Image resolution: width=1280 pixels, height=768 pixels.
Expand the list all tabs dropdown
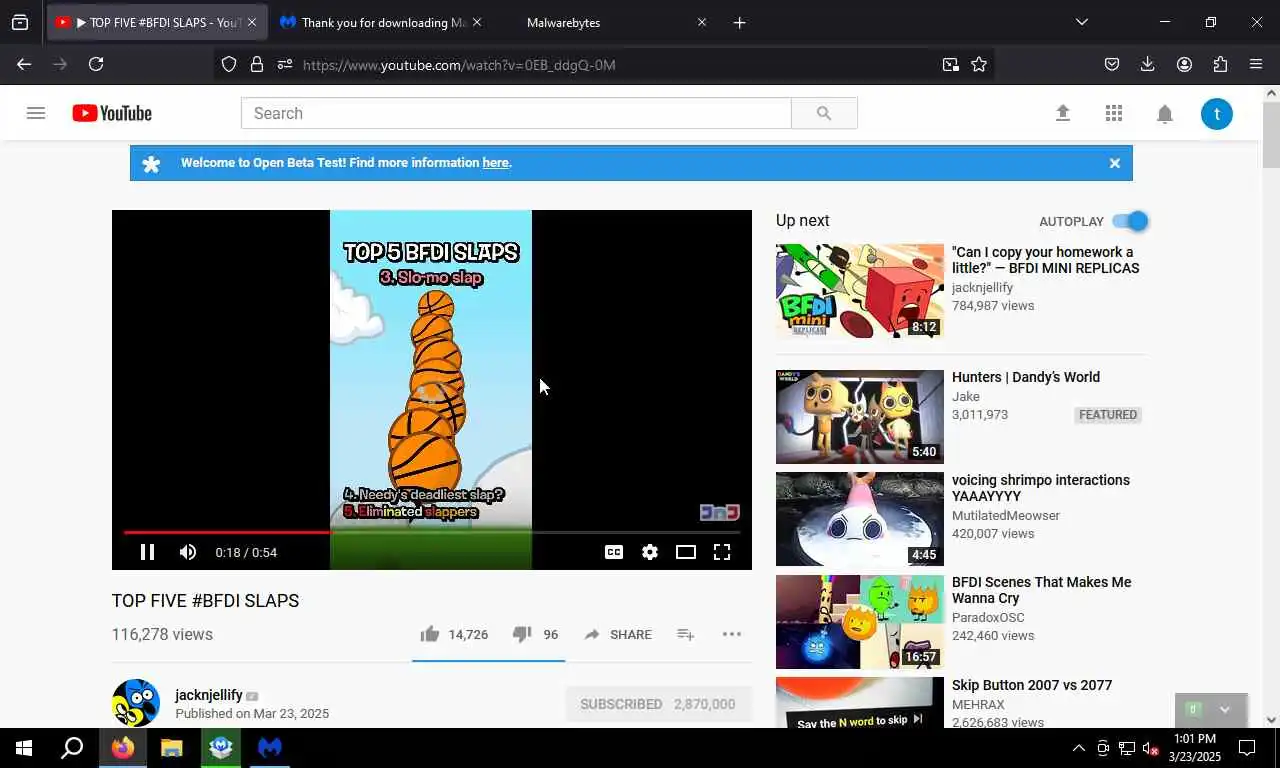click(x=1081, y=22)
